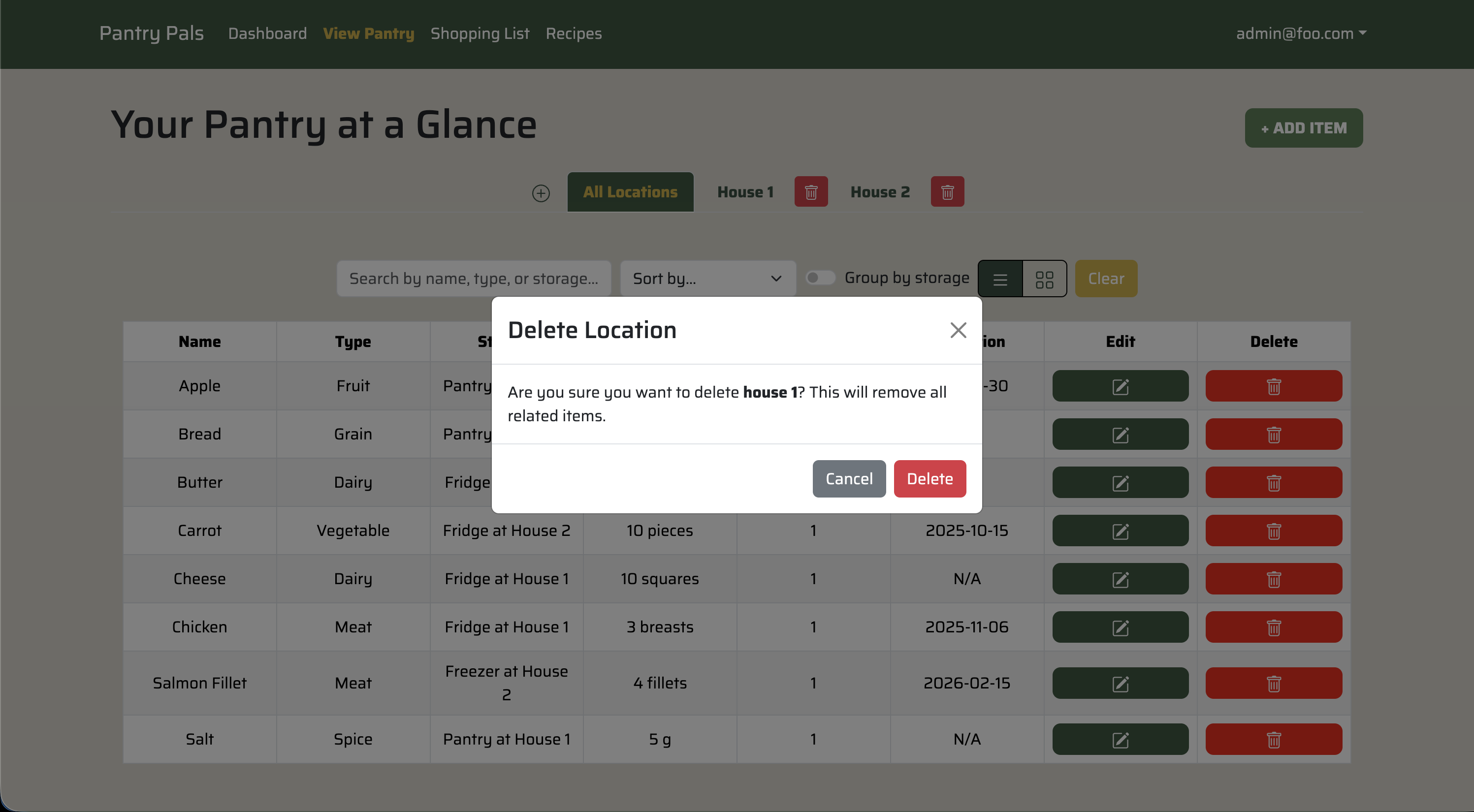Delete the Carrot row trash icon
The image size is (1474, 812).
pyautogui.click(x=1274, y=530)
